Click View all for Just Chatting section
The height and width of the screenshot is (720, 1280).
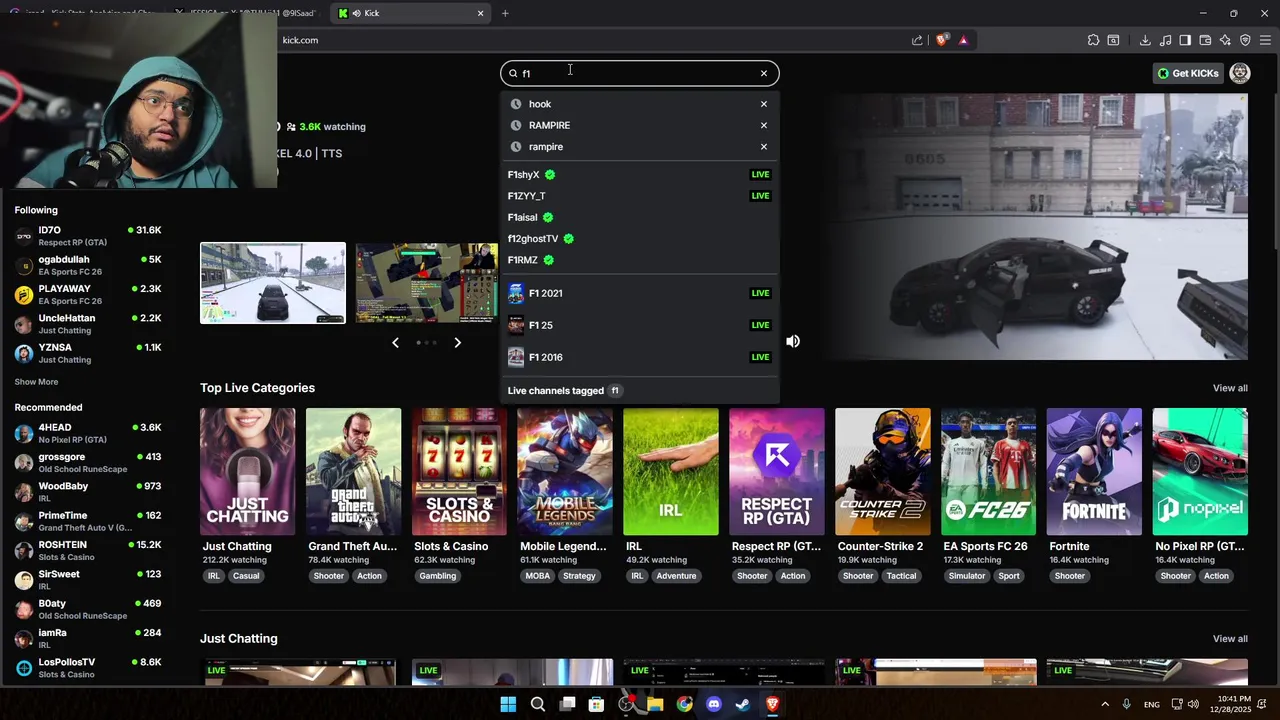click(1230, 639)
